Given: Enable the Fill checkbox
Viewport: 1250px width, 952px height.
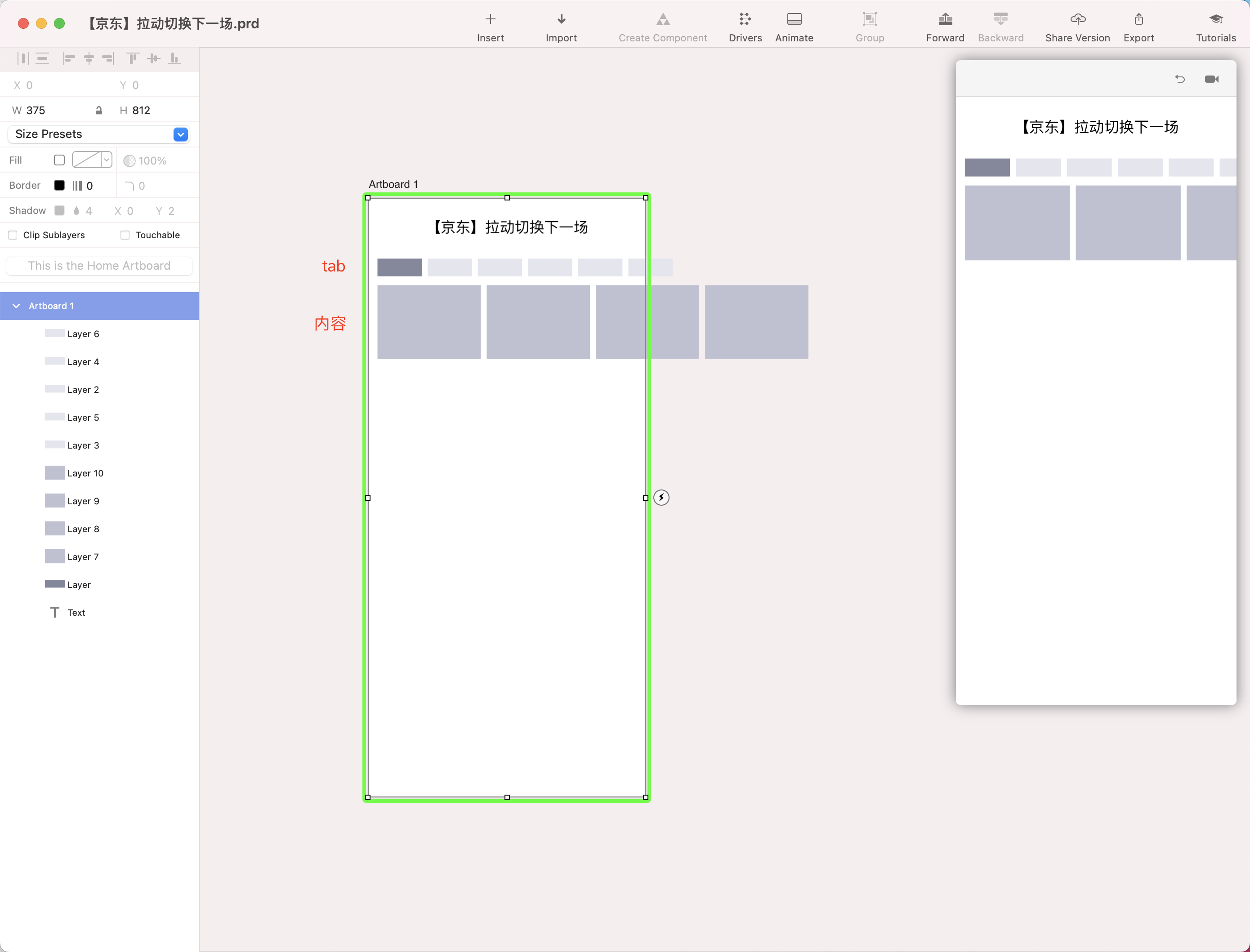Looking at the screenshot, I should 59,160.
